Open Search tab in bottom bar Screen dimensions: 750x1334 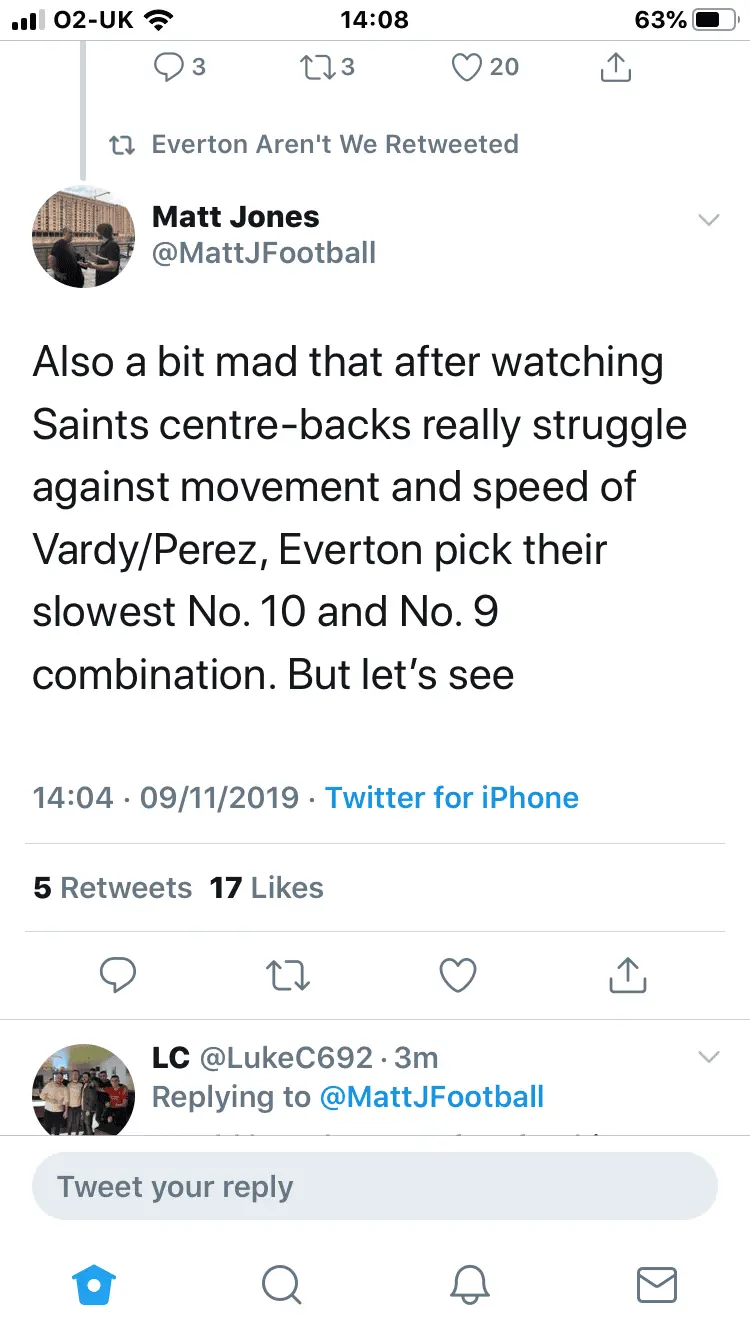281,1283
